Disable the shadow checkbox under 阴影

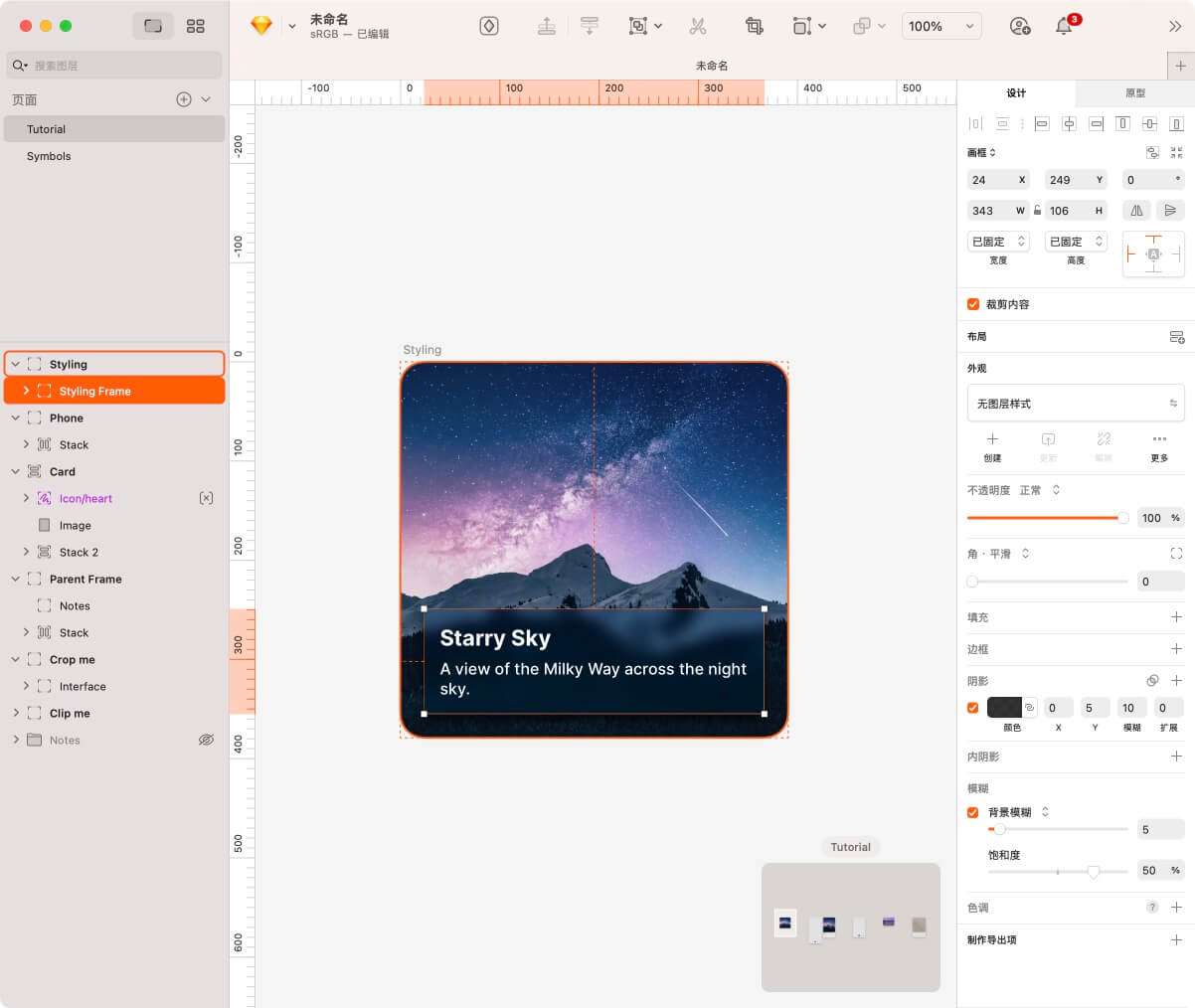(973, 708)
